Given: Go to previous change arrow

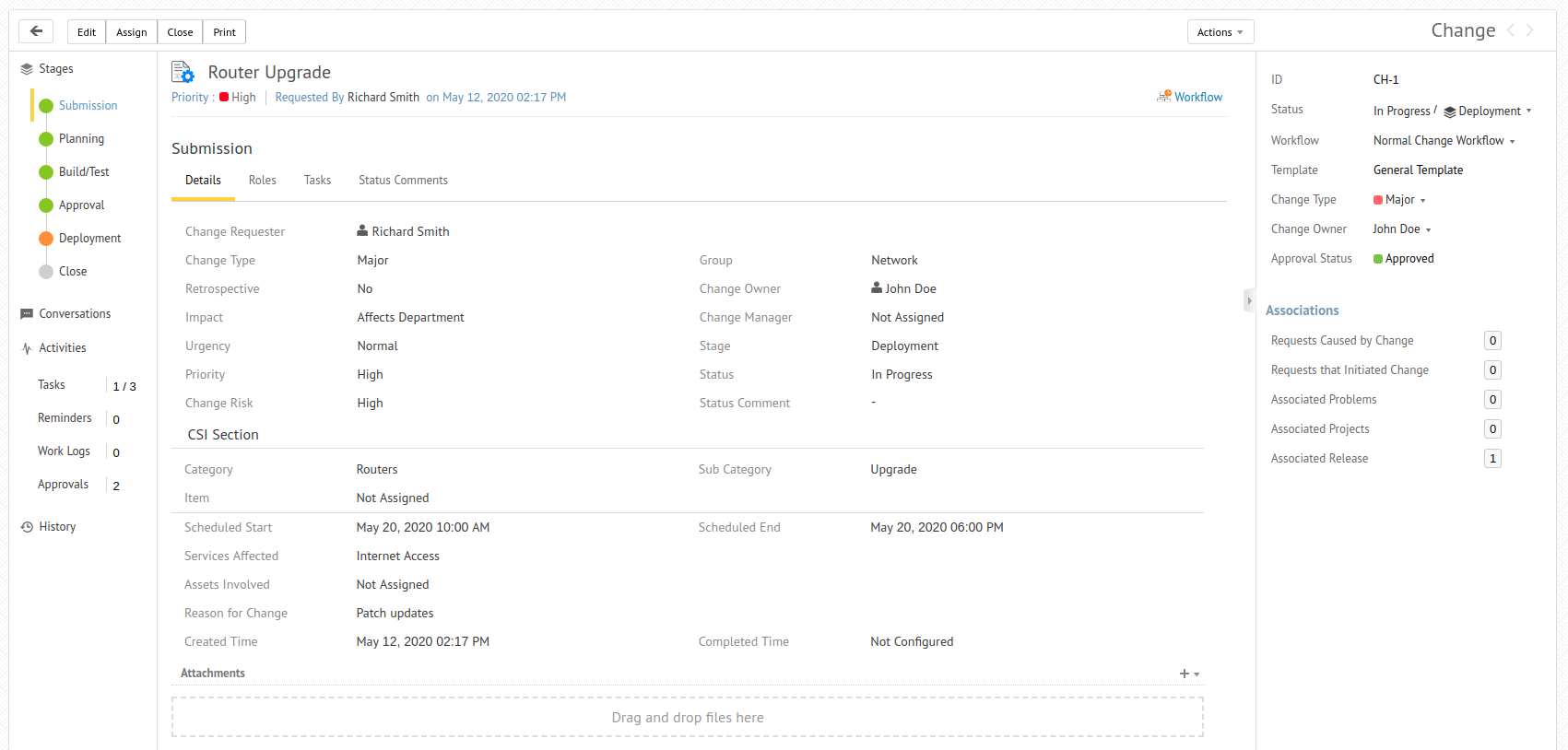Looking at the screenshot, I should point(1511,30).
